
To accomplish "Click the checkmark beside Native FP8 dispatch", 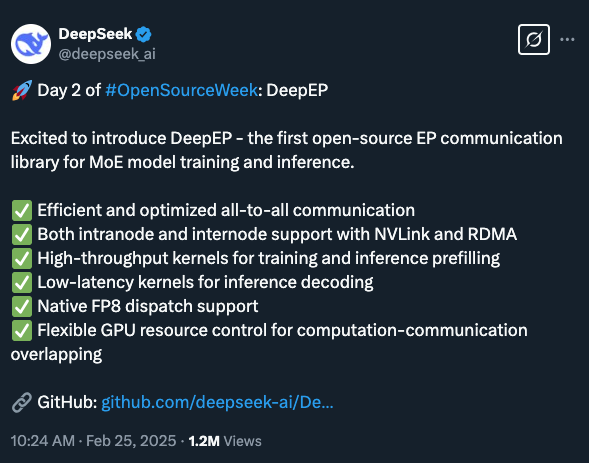I will tap(22, 306).
